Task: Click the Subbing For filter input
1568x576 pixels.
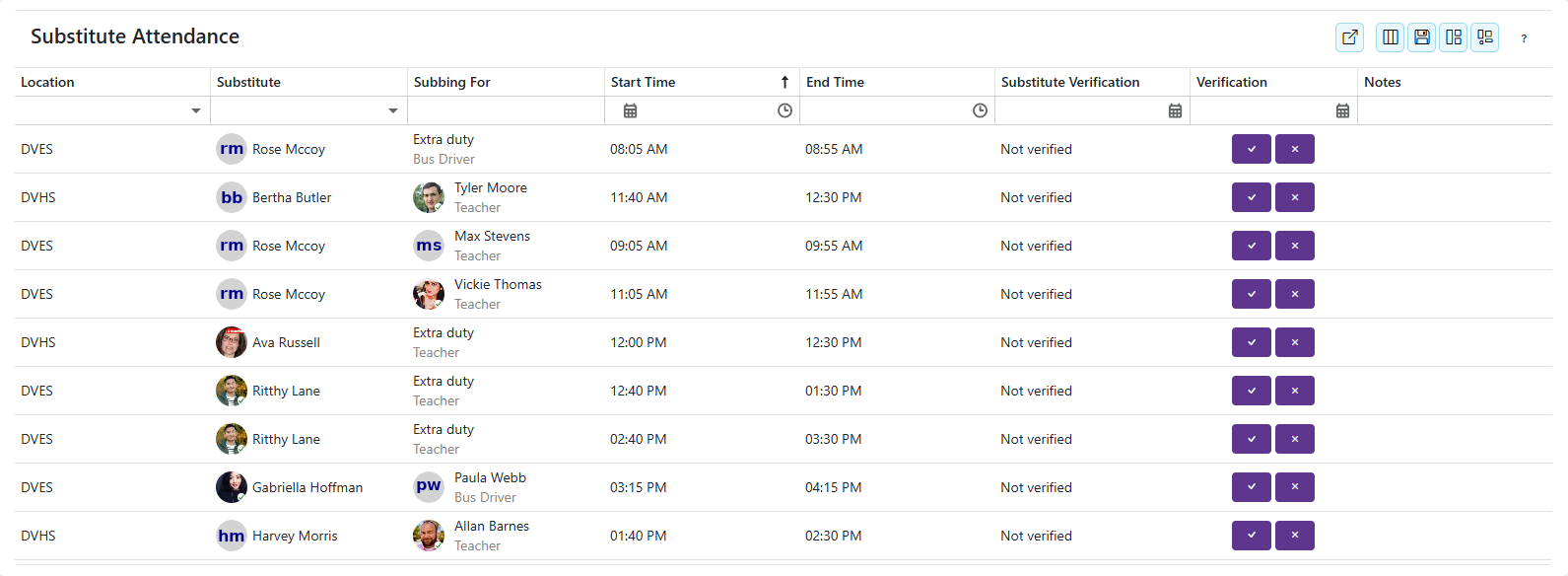Action: coord(506,110)
